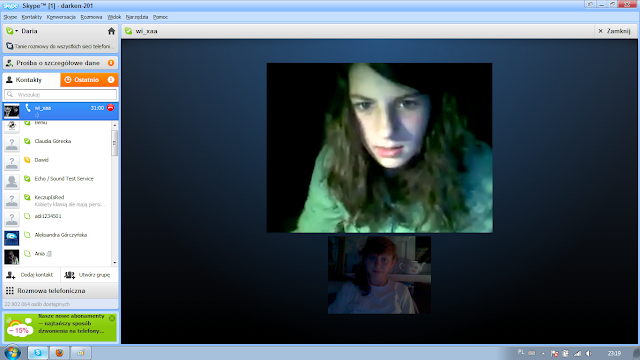This screenshot has height=360, width=640.
Task: Switch to the Ostatnio tab
Action: (89, 80)
